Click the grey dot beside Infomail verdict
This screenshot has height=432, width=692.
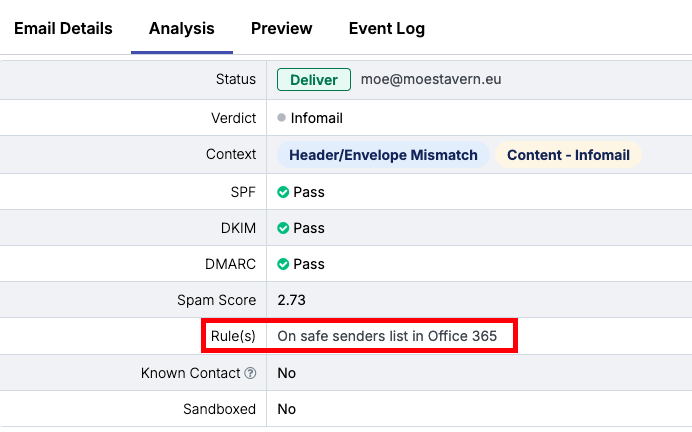(x=282, y=118)
